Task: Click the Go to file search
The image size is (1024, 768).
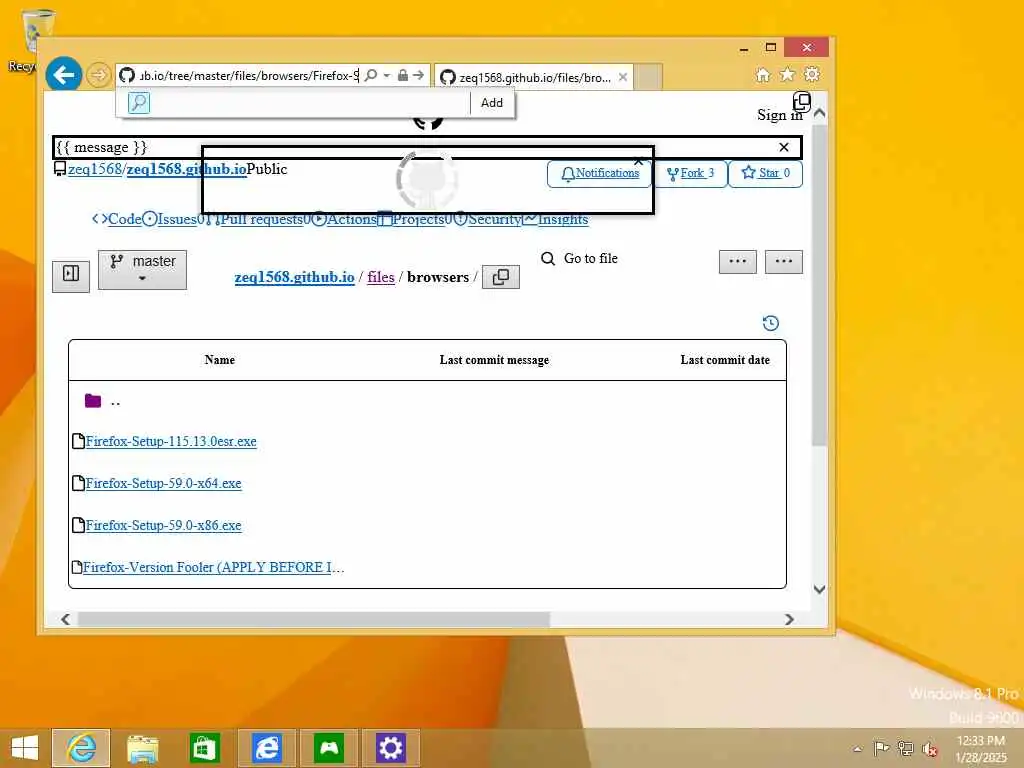Action: 580,259
